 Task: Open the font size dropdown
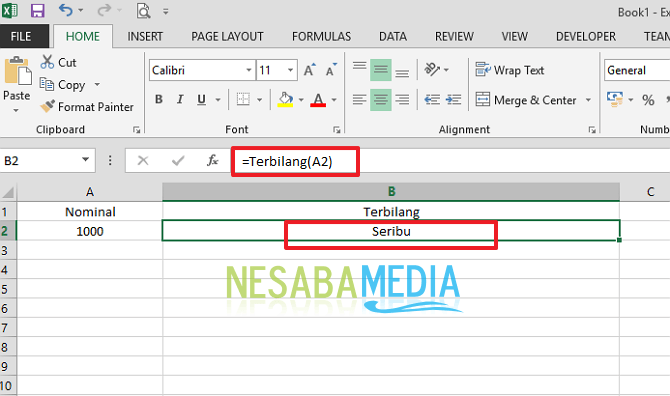[x=291, y=70]
